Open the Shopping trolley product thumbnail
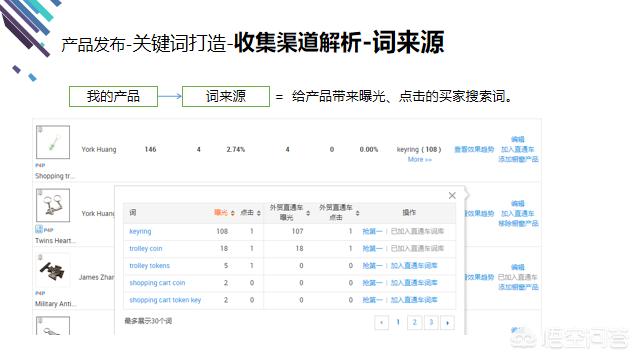Viewport: 640px width, 360px height. point(53,142)
